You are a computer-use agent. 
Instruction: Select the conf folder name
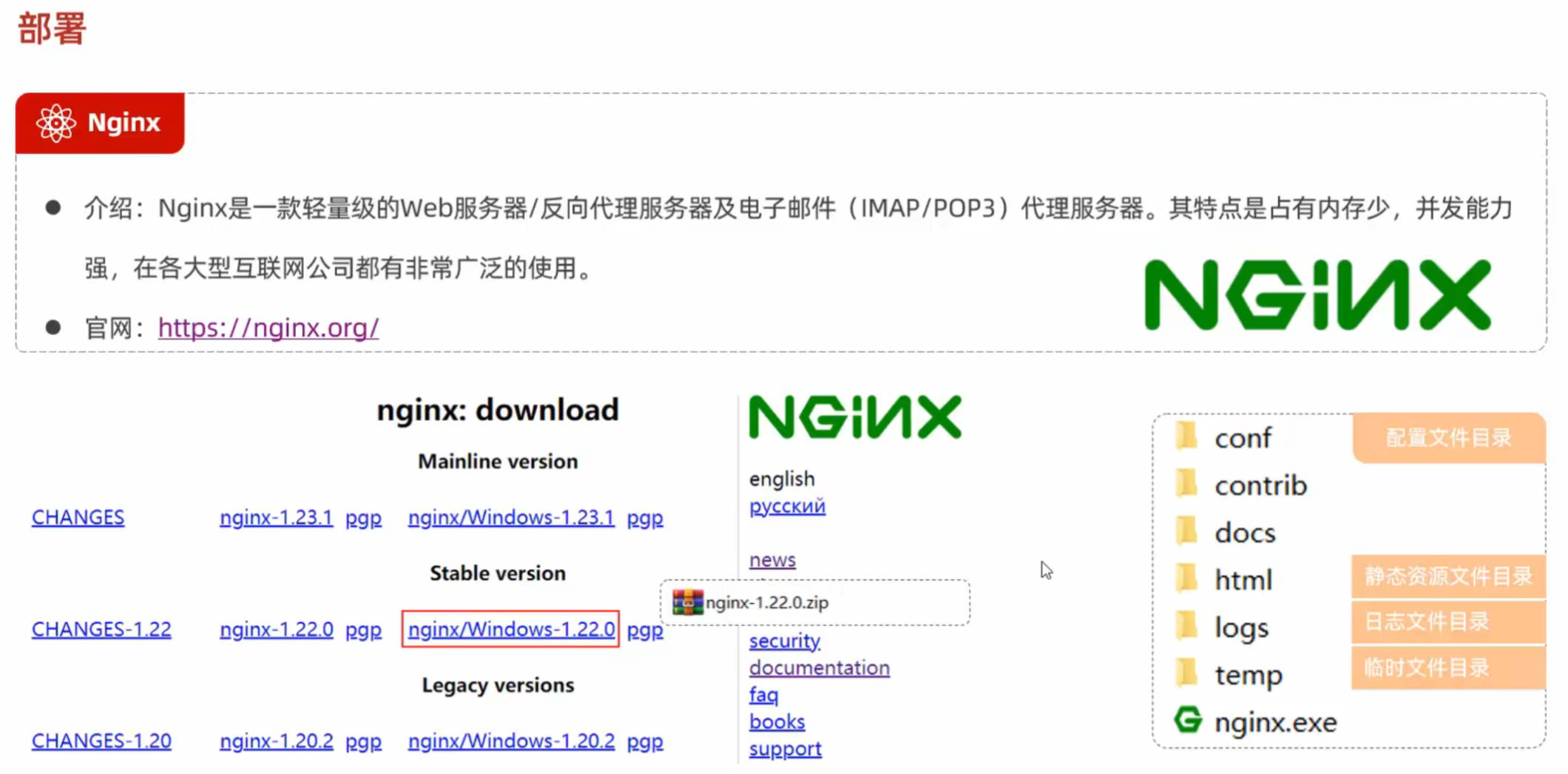point(1243,439)
